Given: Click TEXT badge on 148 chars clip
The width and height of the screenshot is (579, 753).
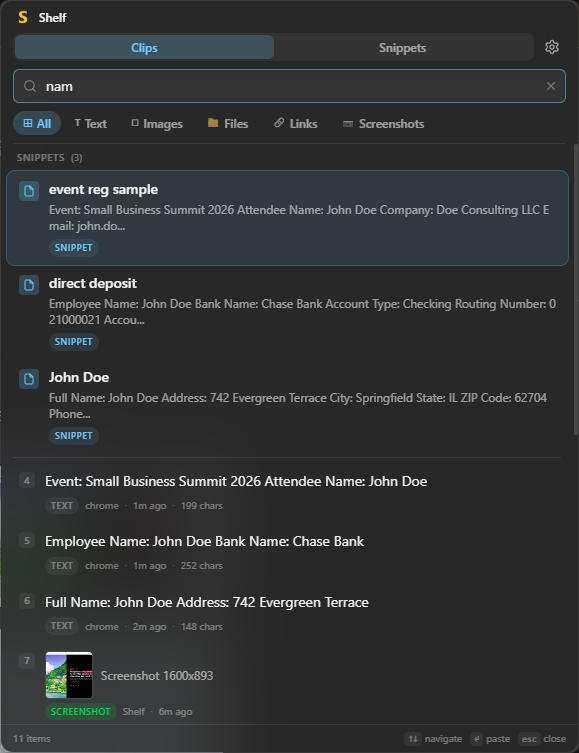Looking at the screenshot, I should pos(62,626).
